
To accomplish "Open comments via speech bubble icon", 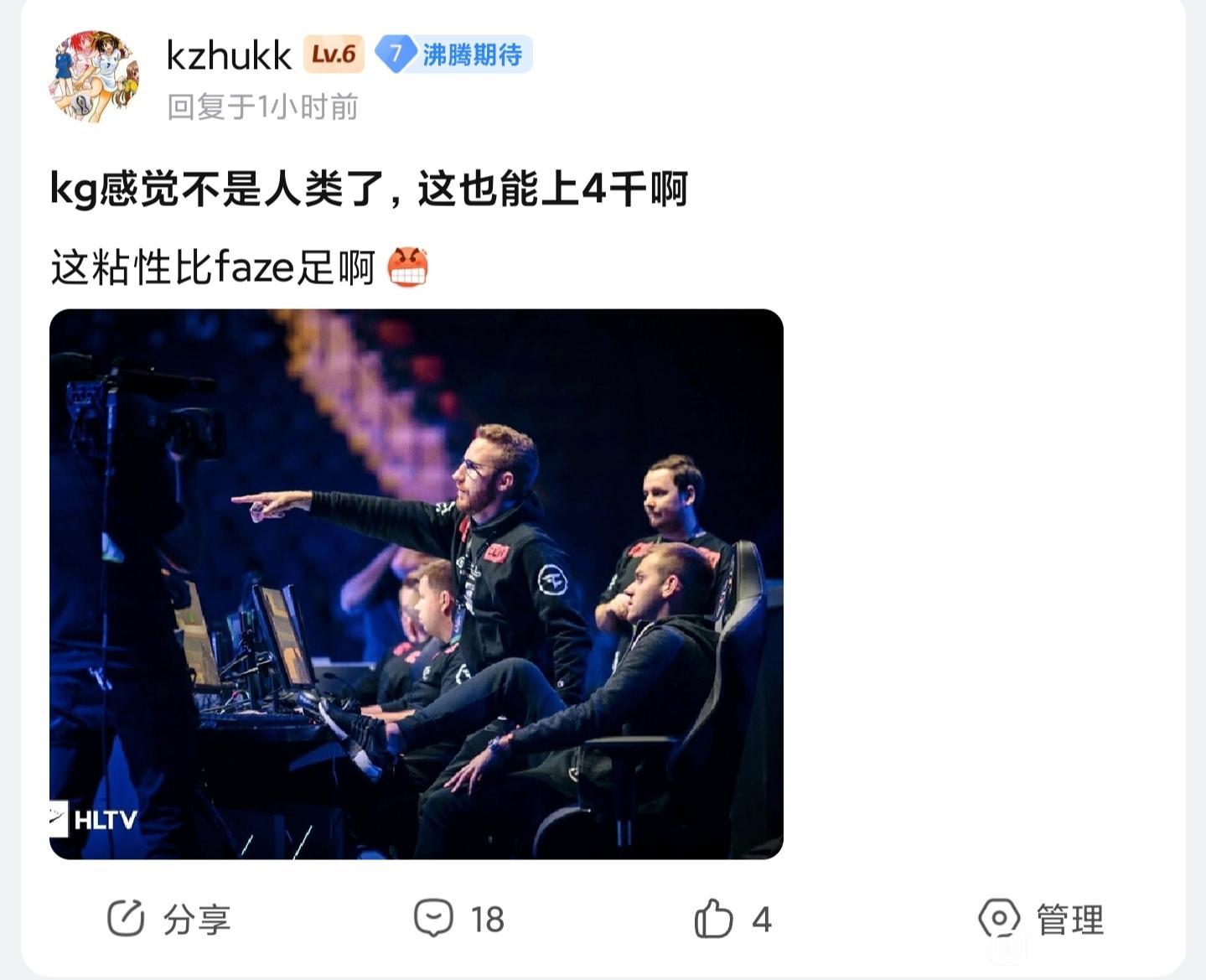I will [433, 918].
